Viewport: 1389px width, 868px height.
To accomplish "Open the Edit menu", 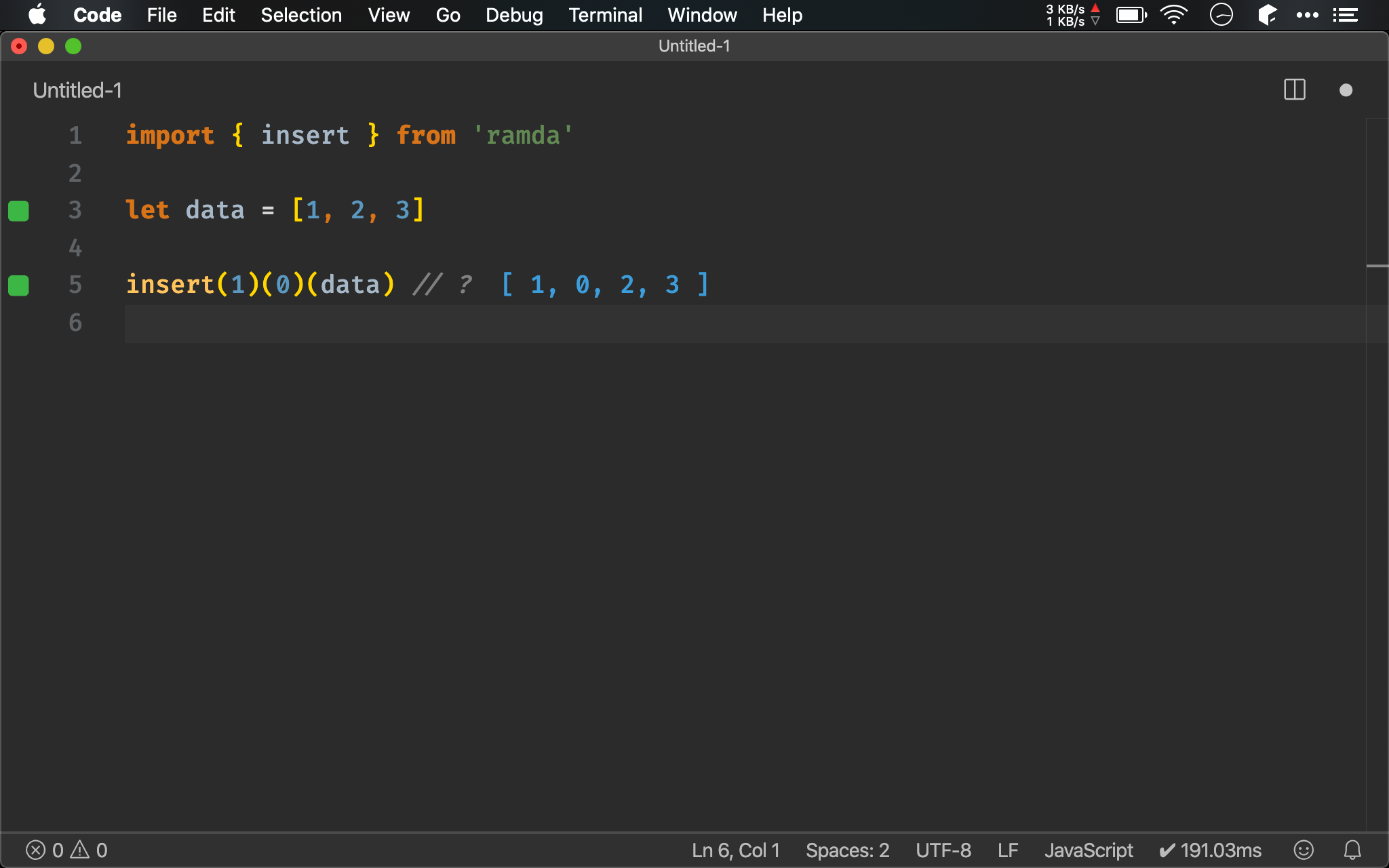I will point(218,15).
